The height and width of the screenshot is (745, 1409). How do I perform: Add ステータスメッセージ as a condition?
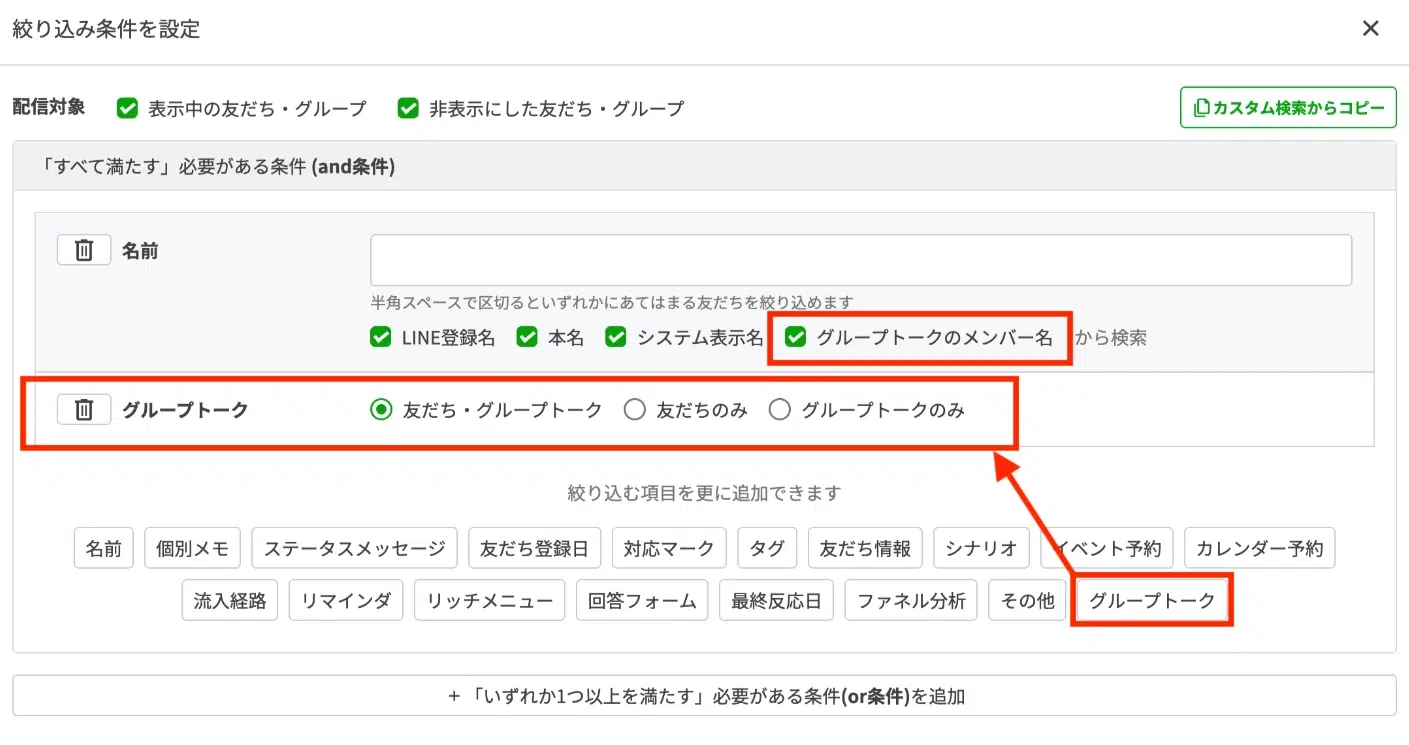(x=355, y=548)
